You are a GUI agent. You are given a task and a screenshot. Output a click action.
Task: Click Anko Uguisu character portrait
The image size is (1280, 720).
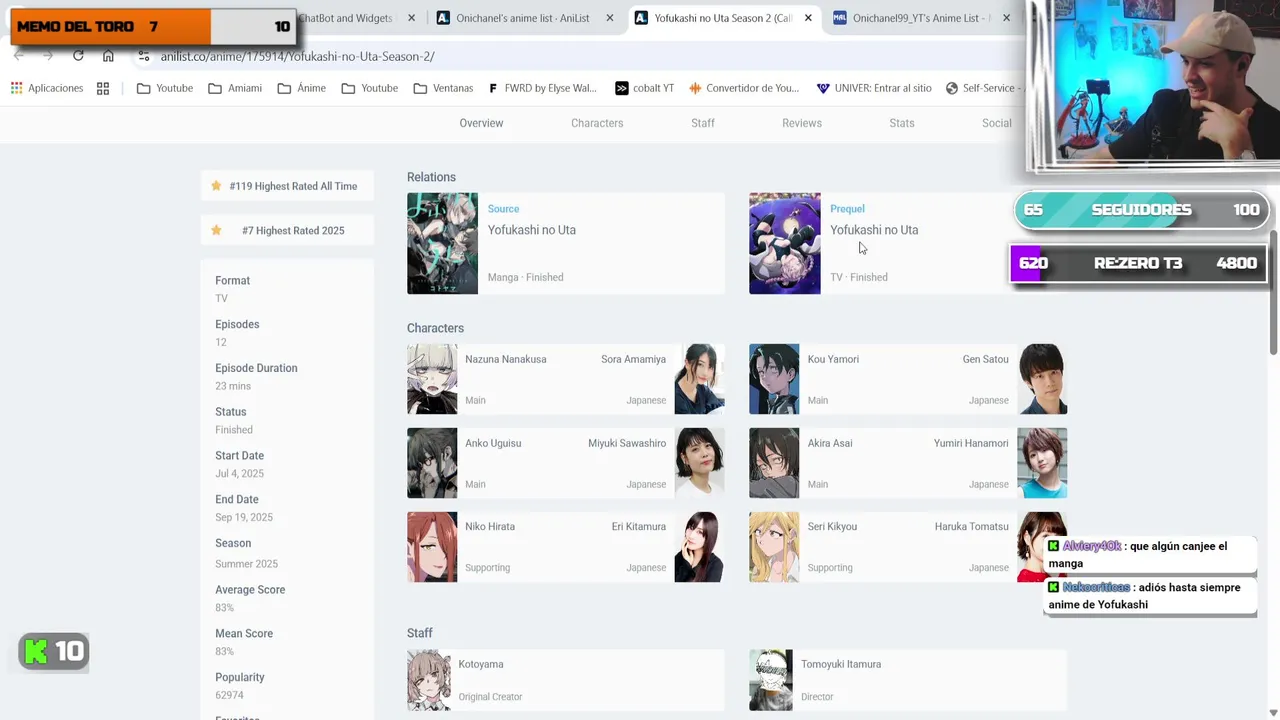pos(432,463)
